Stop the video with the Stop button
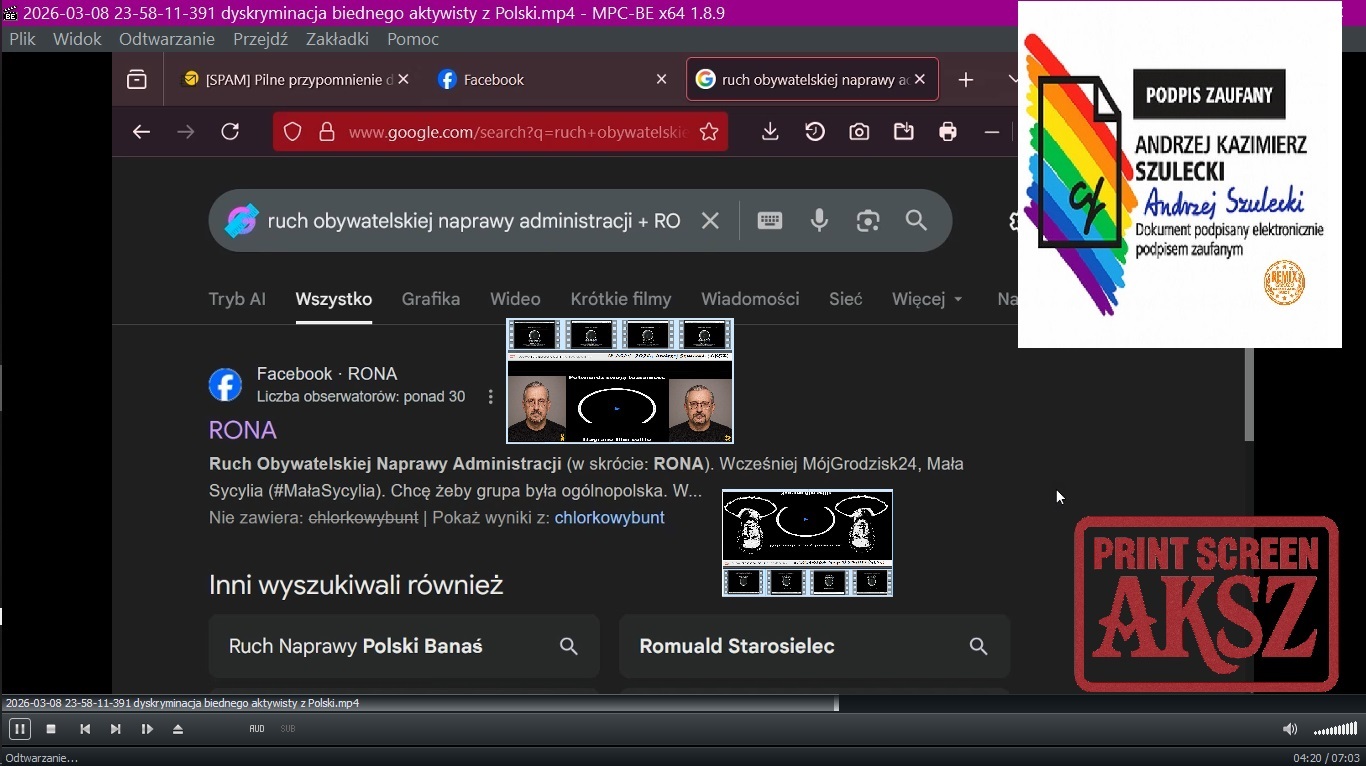 tap(51, 729)
